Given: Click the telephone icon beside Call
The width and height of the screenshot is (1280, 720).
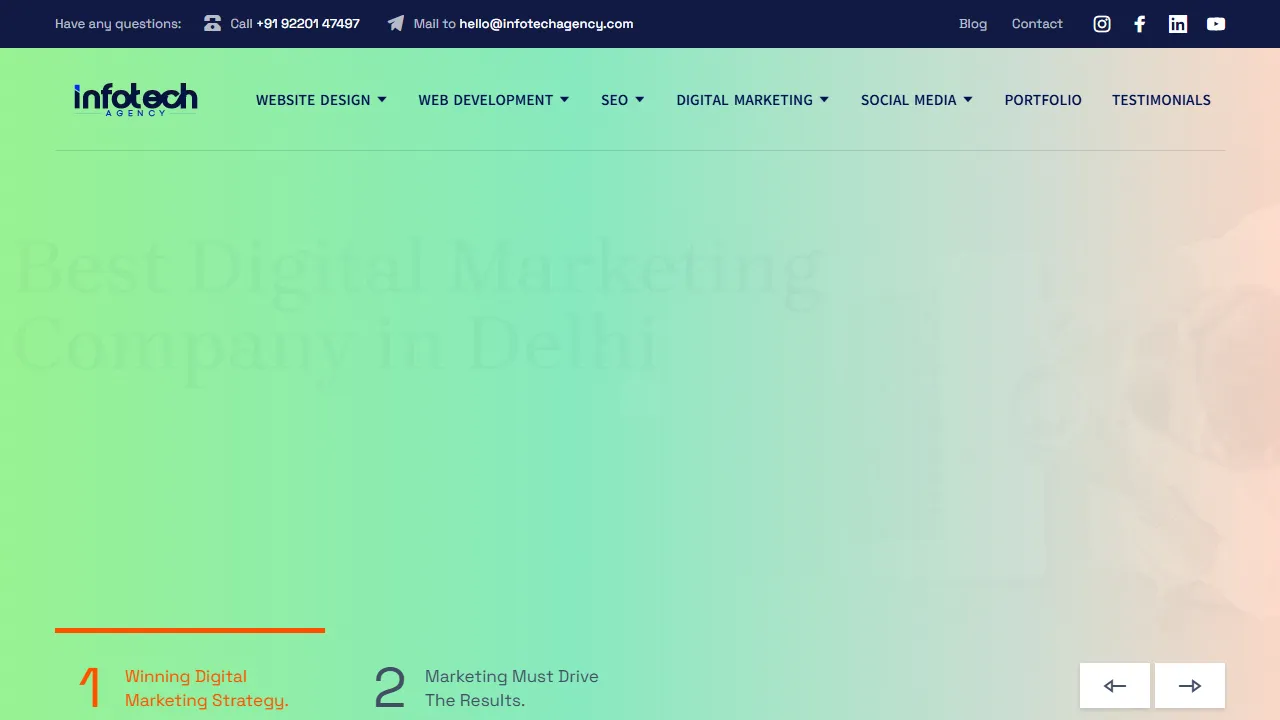Looking at the screenshot, I should coord(212,23).
